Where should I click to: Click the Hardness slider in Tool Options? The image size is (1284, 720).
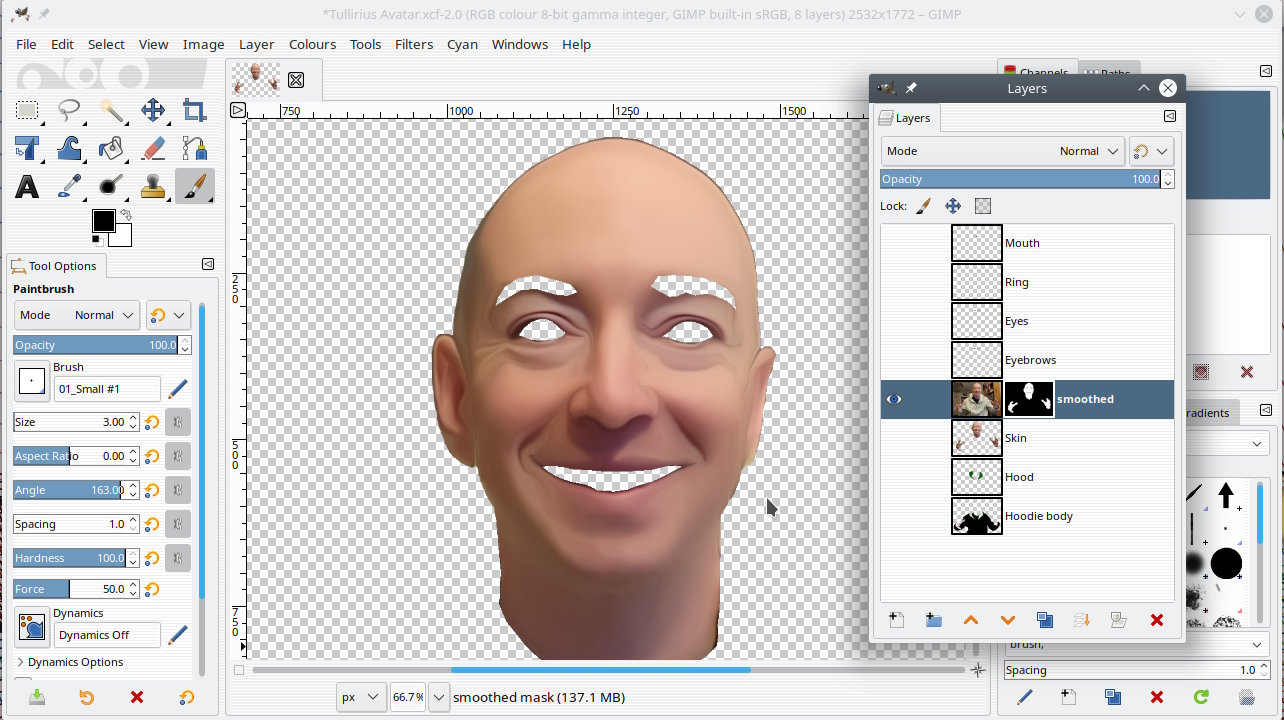point(69,558)
